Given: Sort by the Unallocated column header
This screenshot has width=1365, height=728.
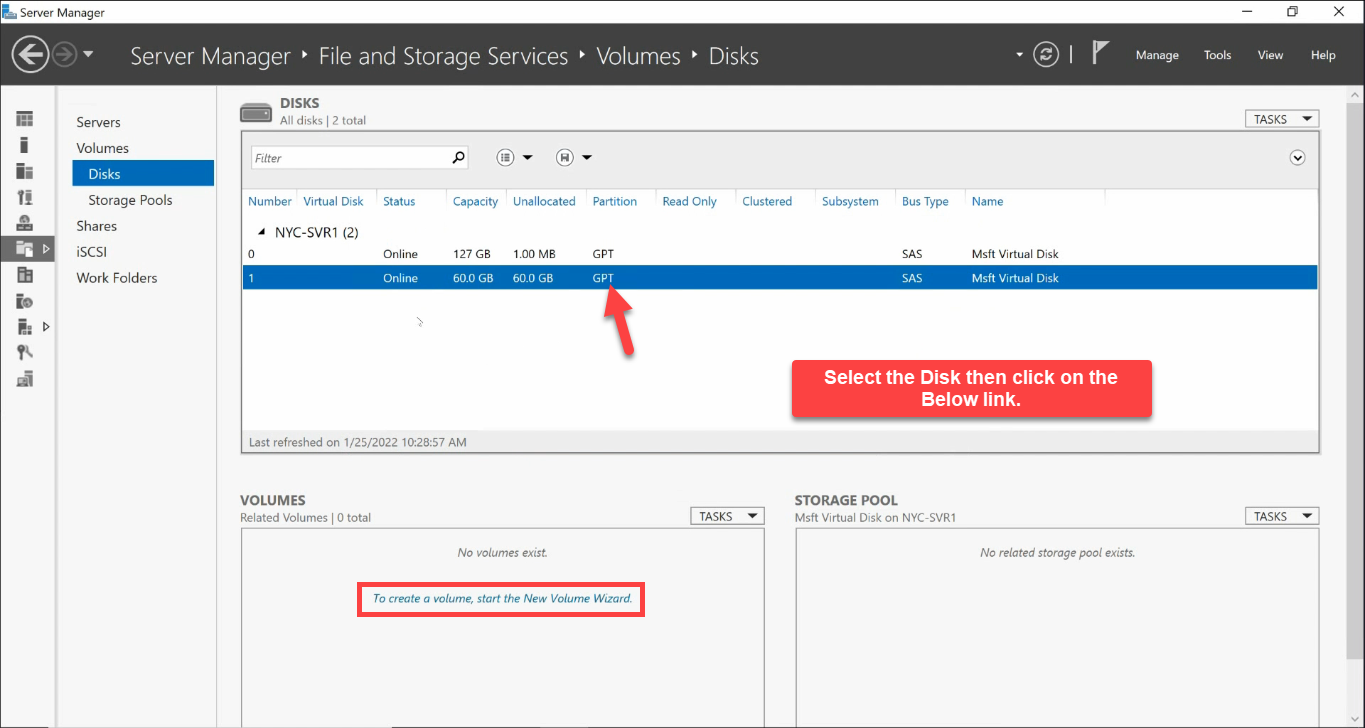Looking at the screenshot, I should pos(544,201).
